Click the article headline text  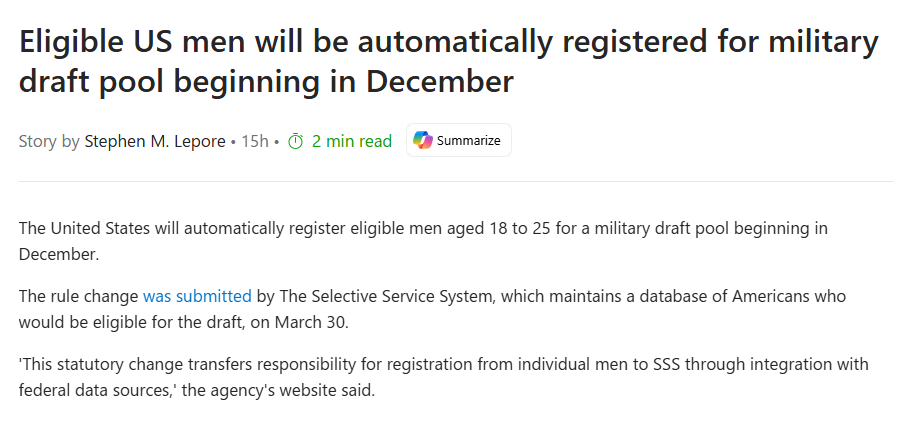tap(448, 62)
